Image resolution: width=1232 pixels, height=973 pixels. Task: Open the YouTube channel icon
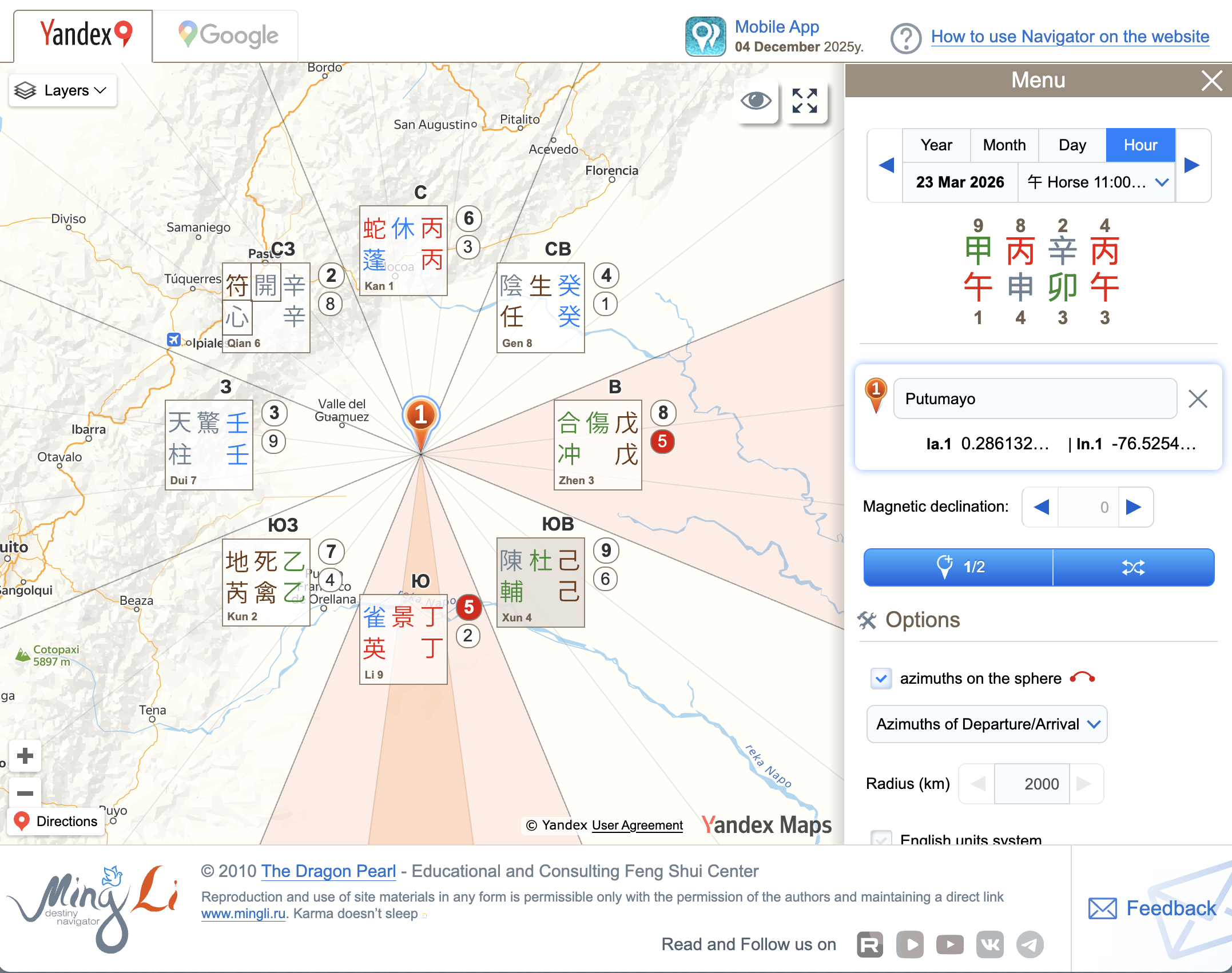pos(949,944)
